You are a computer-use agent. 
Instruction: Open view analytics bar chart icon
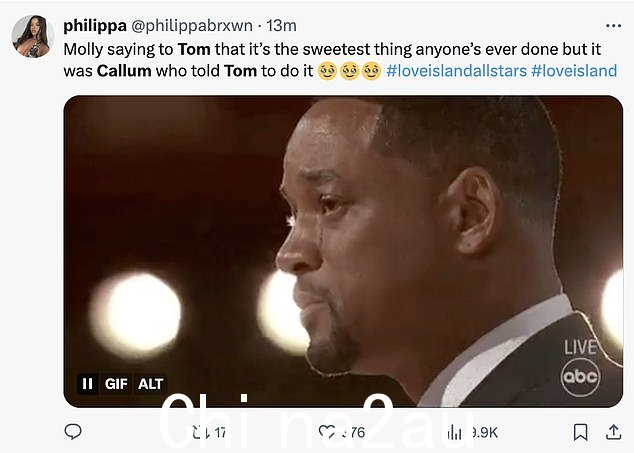click(x=454, y=433)
